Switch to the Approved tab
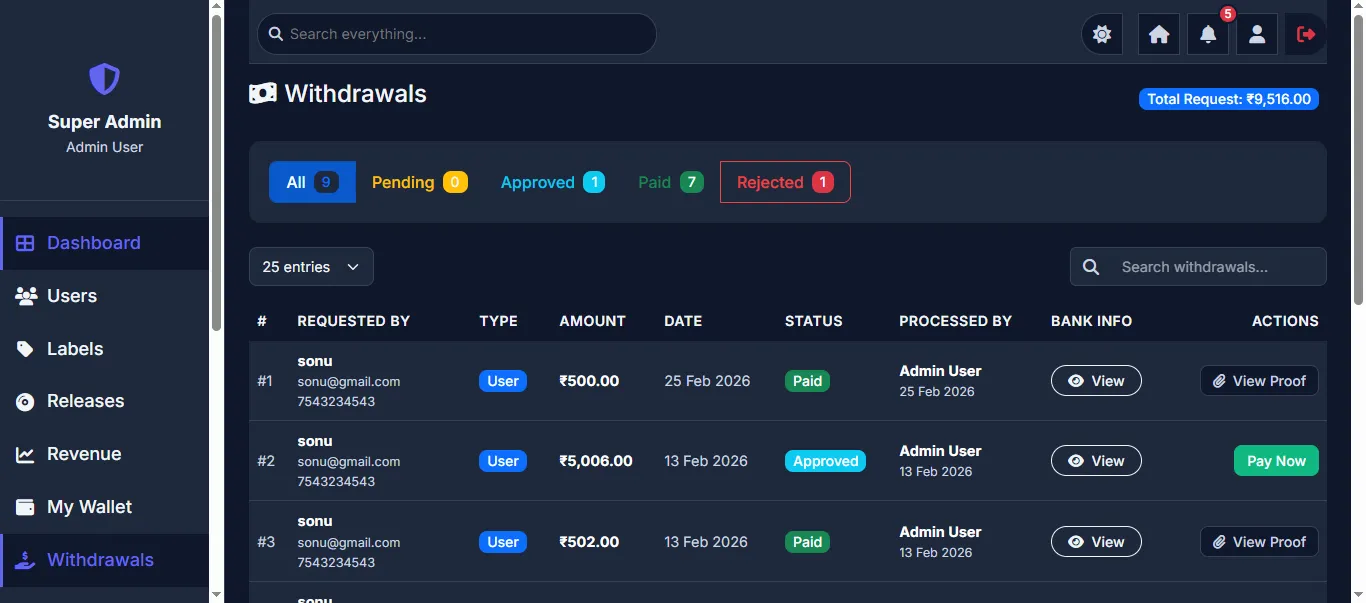Image resolution: width=1366 pixels, height=603 pixels. click(x=552, y=182)
